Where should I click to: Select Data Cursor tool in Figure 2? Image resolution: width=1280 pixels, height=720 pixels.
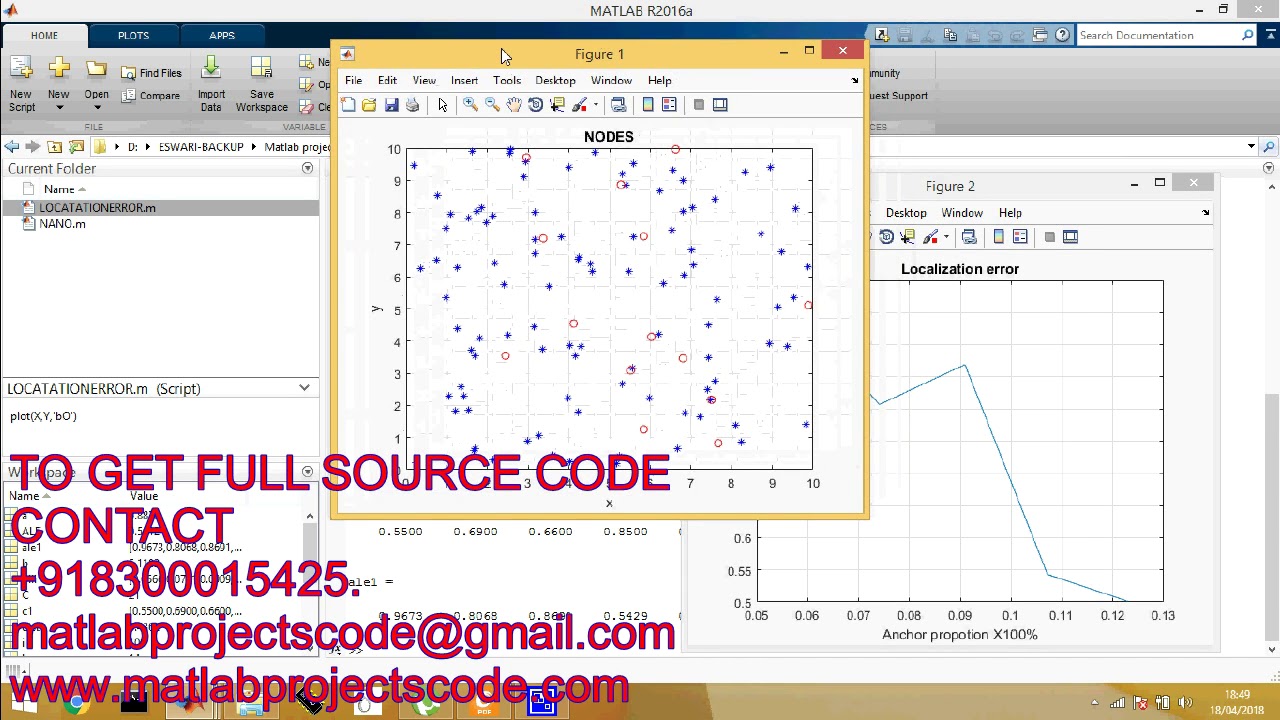(908, 237)
